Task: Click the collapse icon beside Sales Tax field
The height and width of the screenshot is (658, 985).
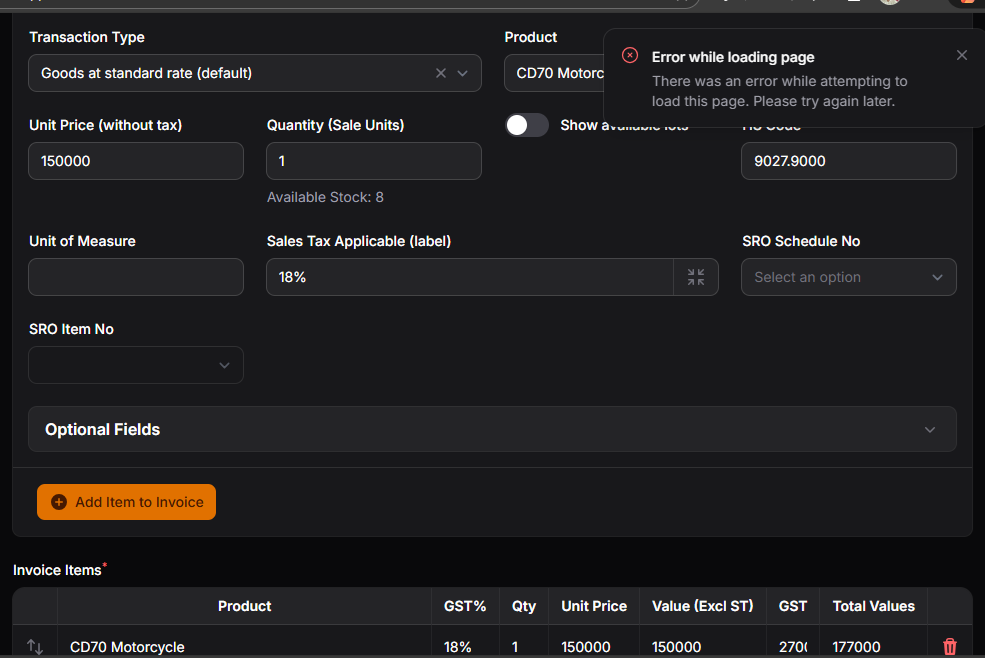Action: 696,277
